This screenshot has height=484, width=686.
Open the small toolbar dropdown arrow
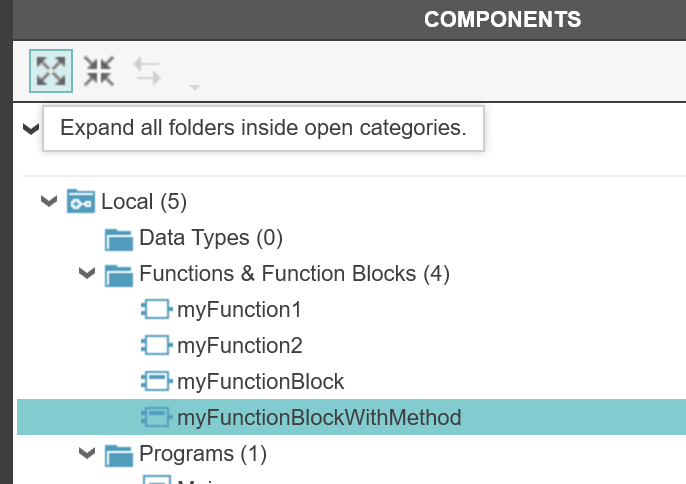pyautogui.click(x=195, y=88)
